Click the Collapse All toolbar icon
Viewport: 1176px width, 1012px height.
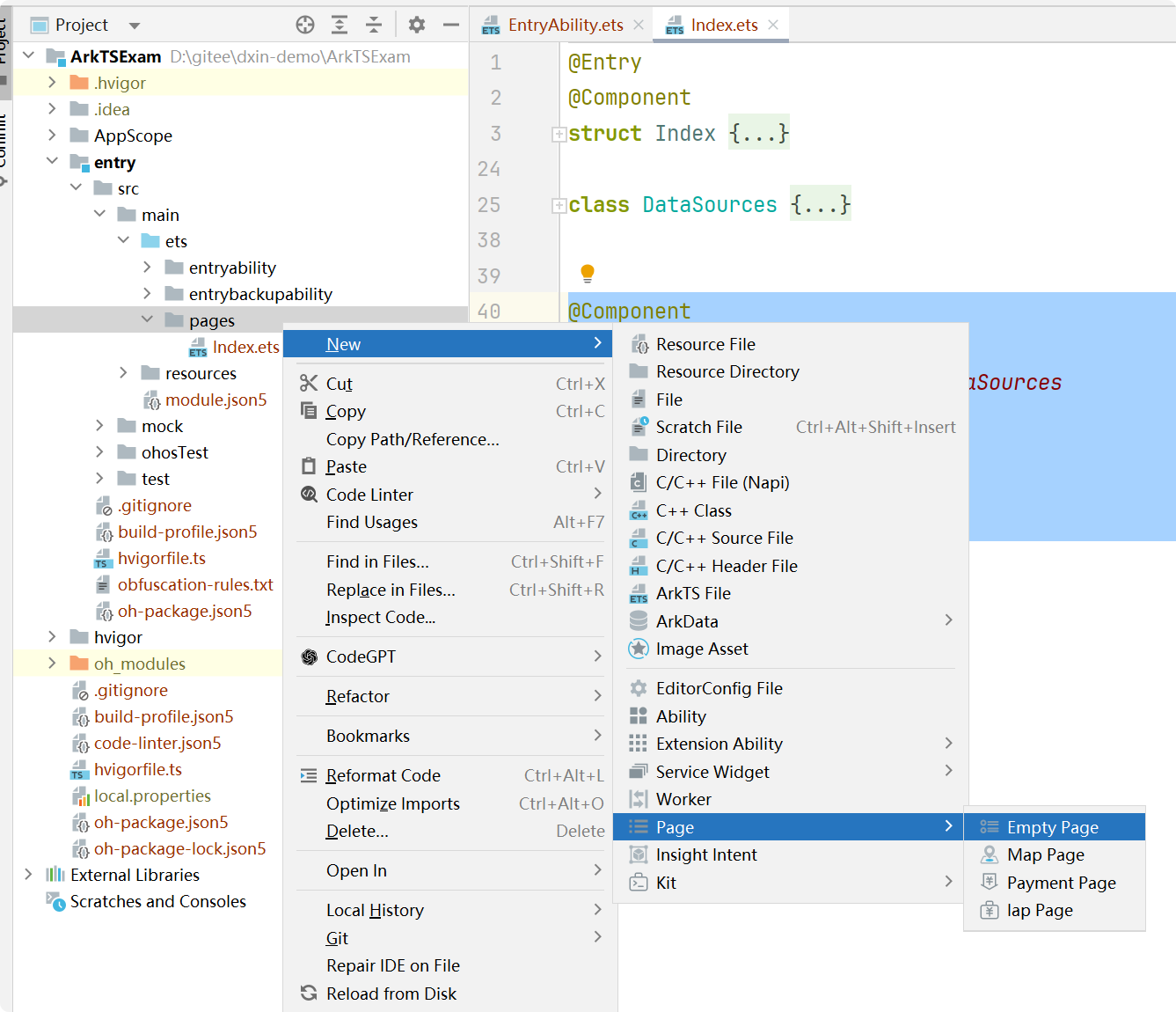click(374, 25)
